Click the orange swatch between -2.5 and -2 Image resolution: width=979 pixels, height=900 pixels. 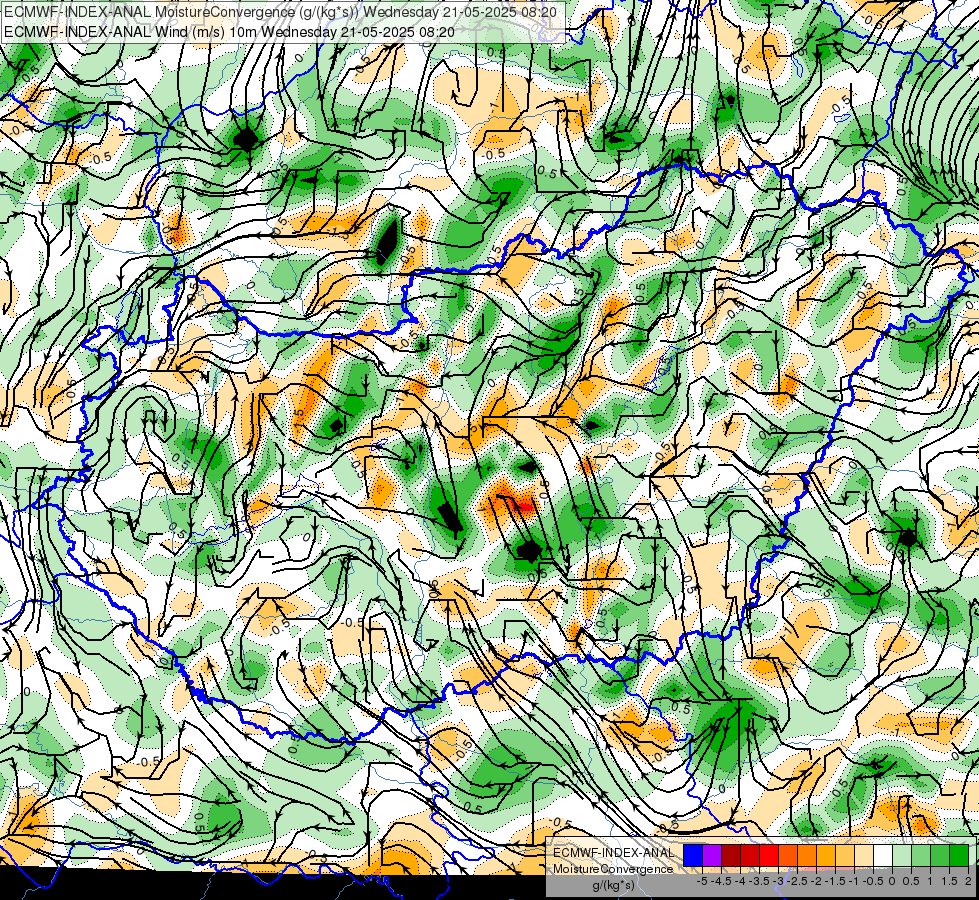point(807,855)
